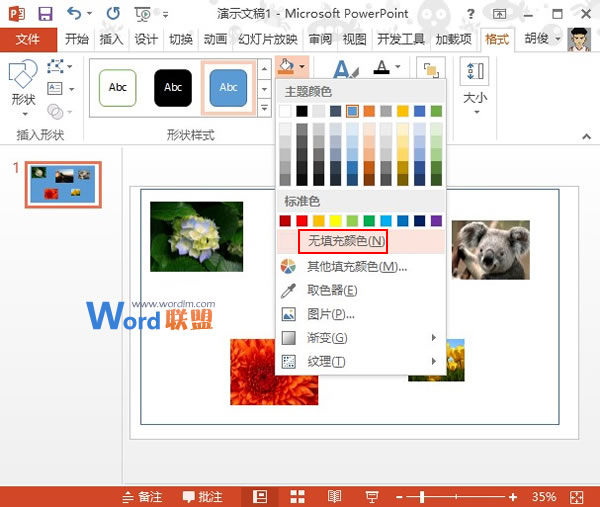Select the koala picture on slide

pyautogui.click(x=491, y=250)
